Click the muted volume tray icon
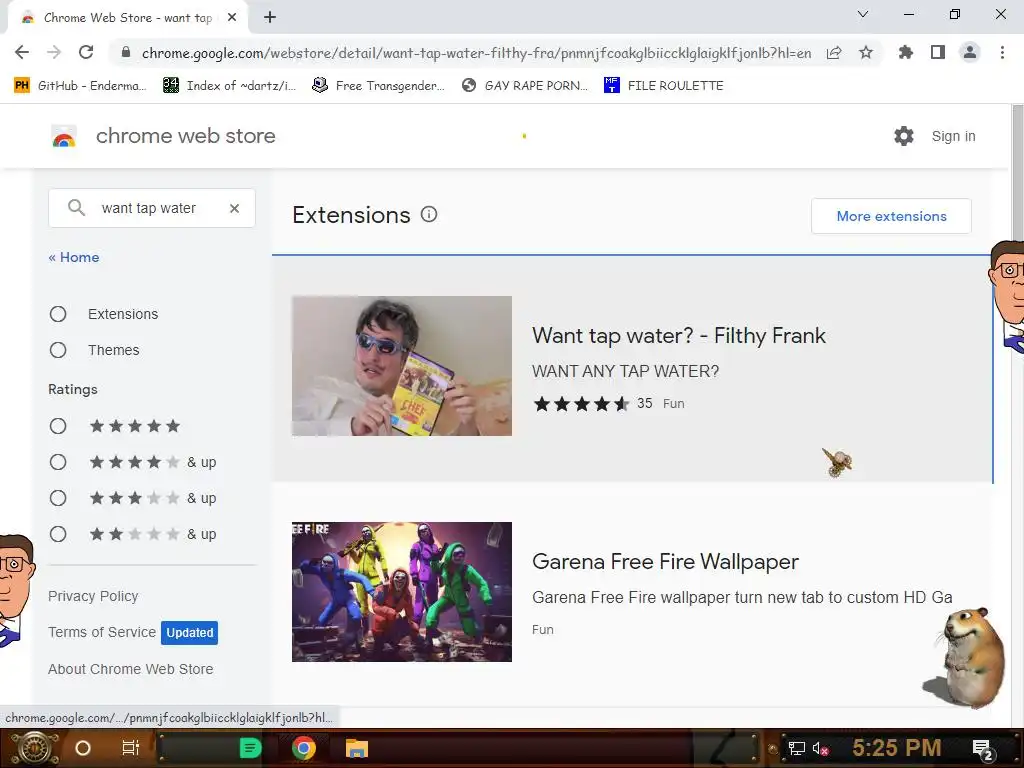 click(x=821, y=748)
